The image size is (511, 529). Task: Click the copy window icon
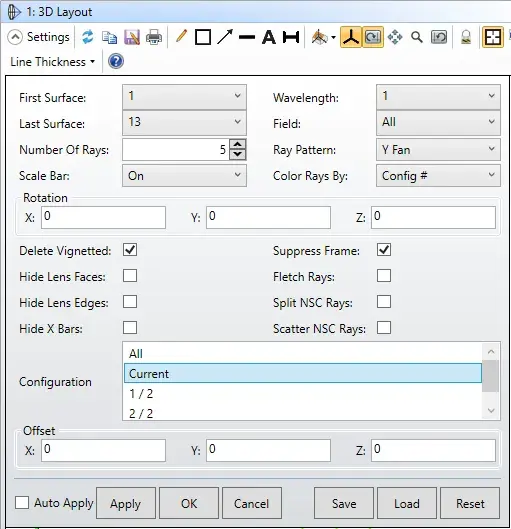click(109, 37)
